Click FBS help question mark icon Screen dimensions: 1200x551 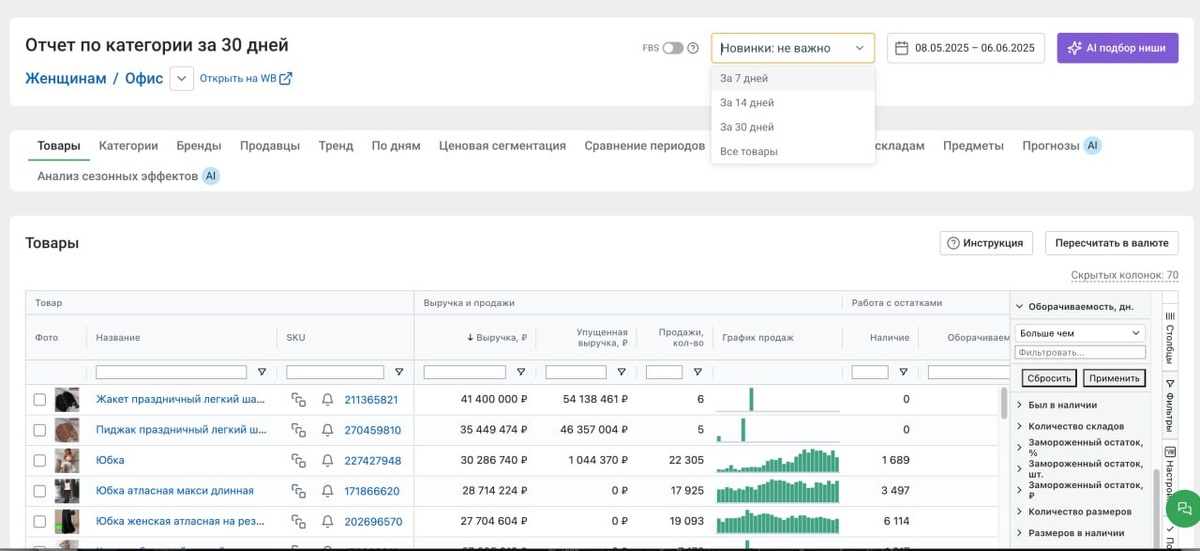pos(693,48)
